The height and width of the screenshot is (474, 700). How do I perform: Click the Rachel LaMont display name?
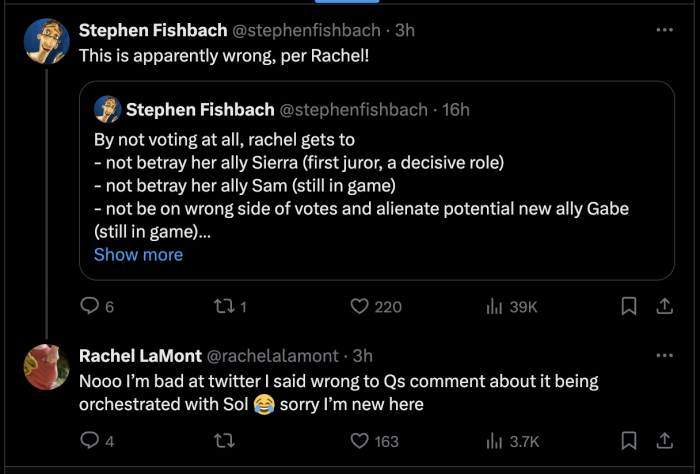click(140, 356)
